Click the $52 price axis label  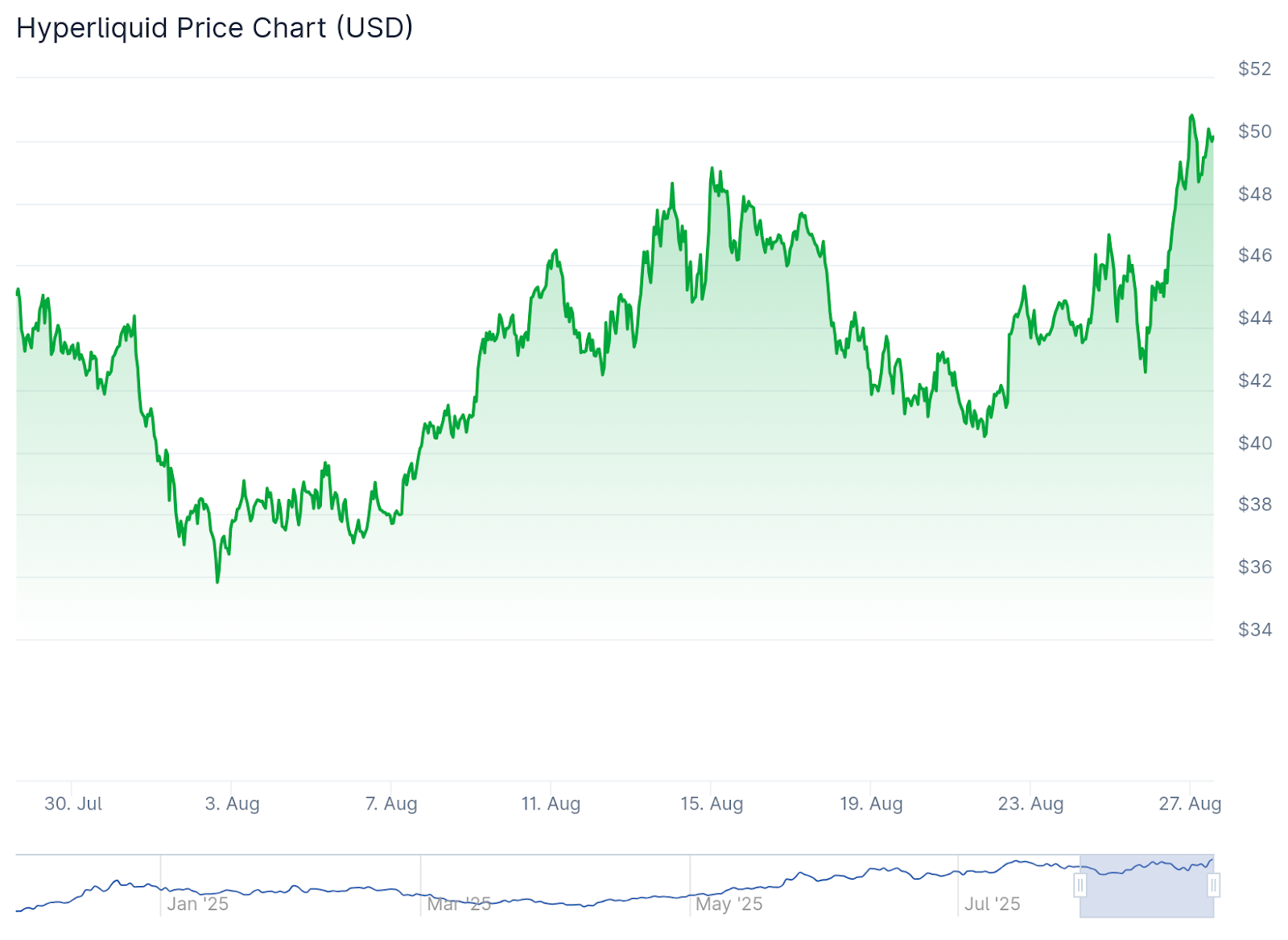point(1254,69)
